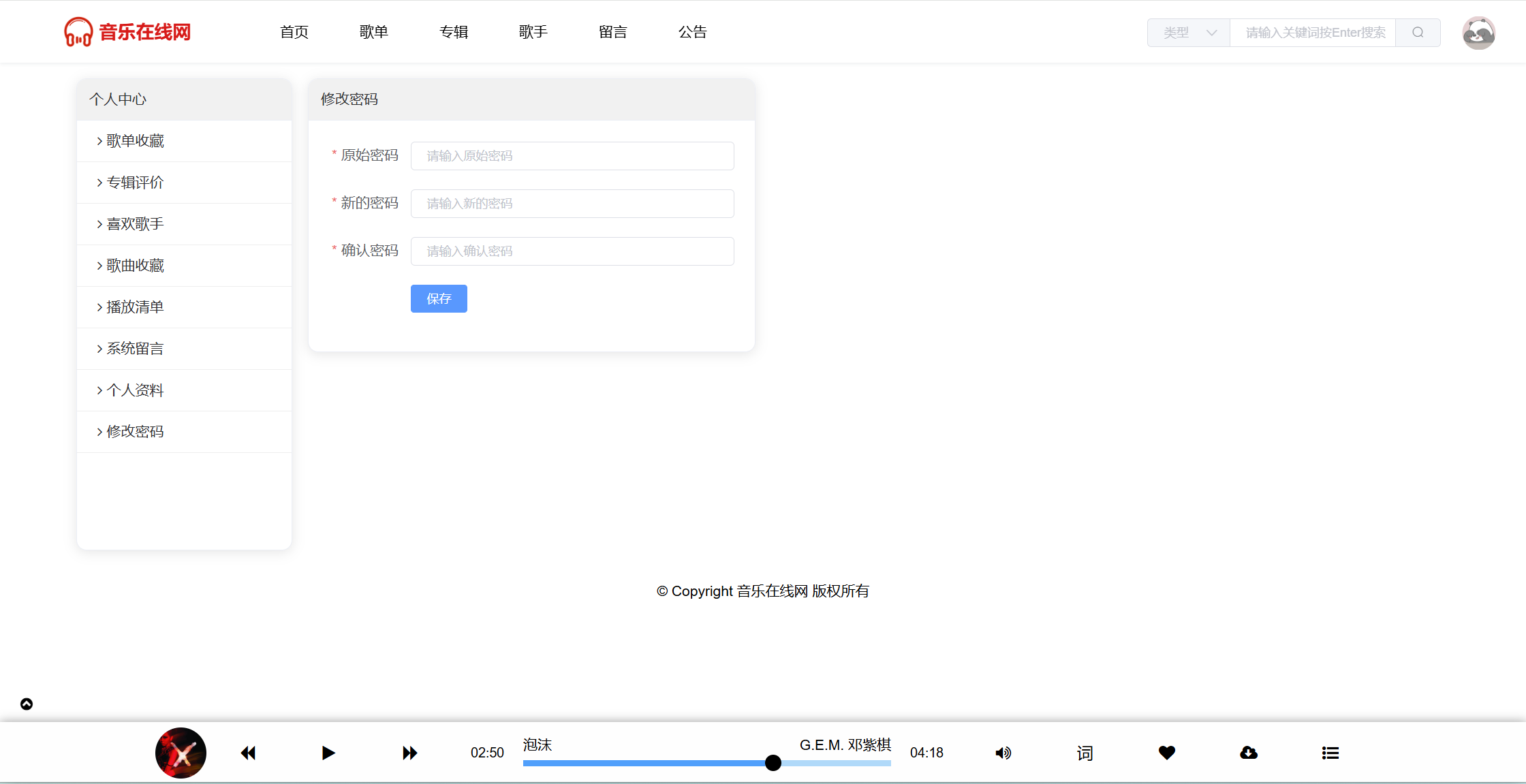Open 播放清单 sidebar link
Viewport: 1526px width, 784px height.
coord(135,307)
